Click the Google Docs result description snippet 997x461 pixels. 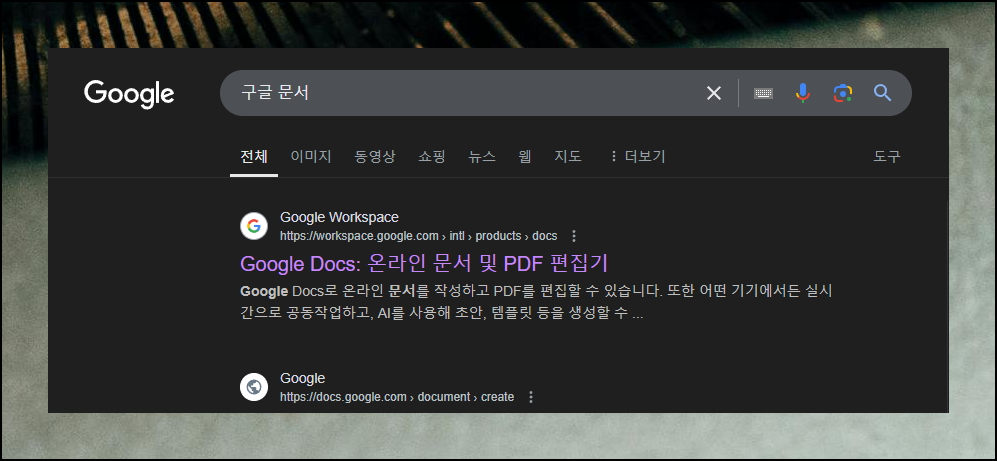536,303
